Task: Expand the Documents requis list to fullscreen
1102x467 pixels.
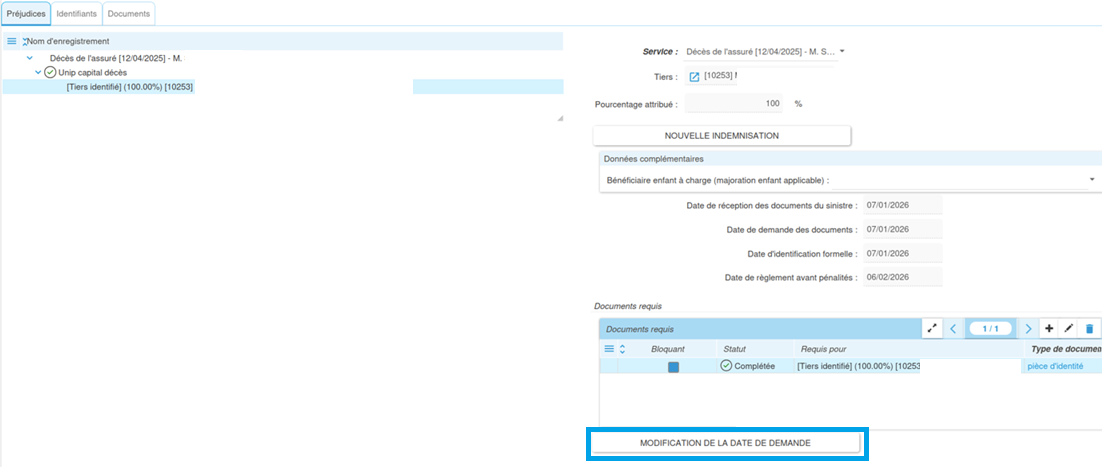Action: point(932,328)
